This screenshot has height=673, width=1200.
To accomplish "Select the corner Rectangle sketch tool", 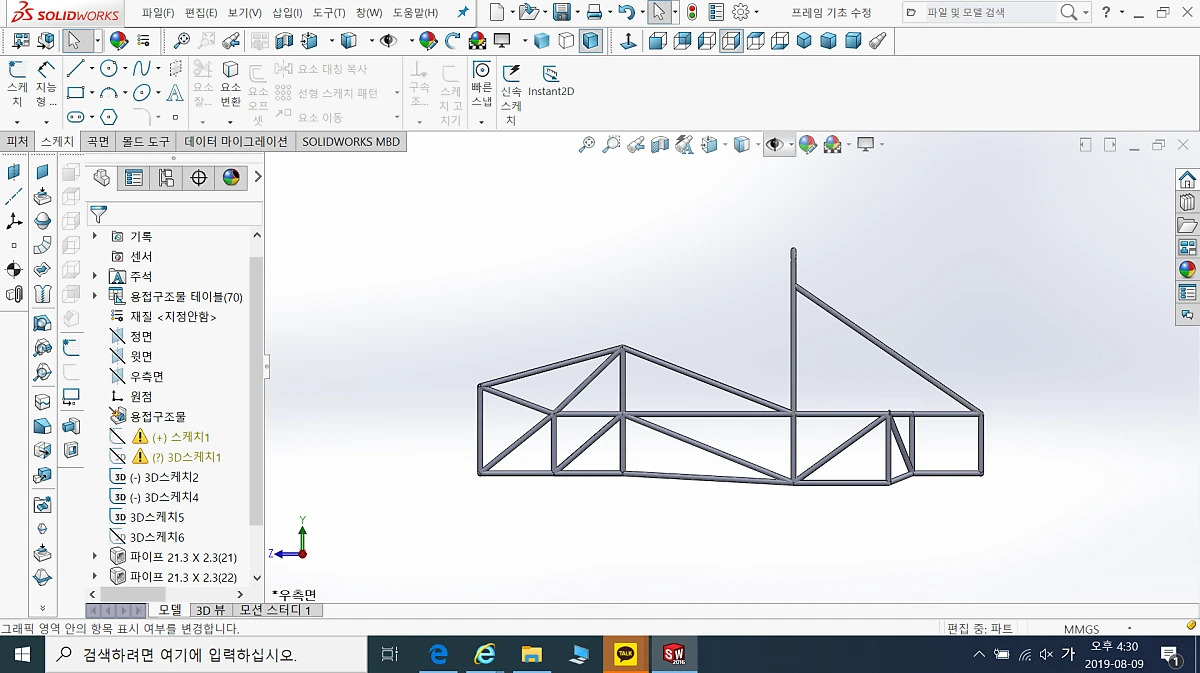I will click(75, 93).
